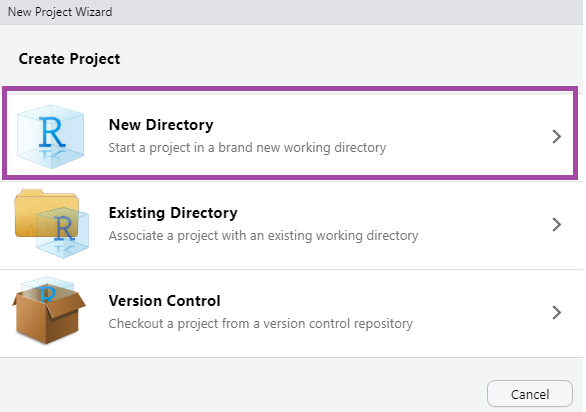586x412 pixels.
Task: Expand New Directory using its right chevron
Action: (x=556, y=136)
